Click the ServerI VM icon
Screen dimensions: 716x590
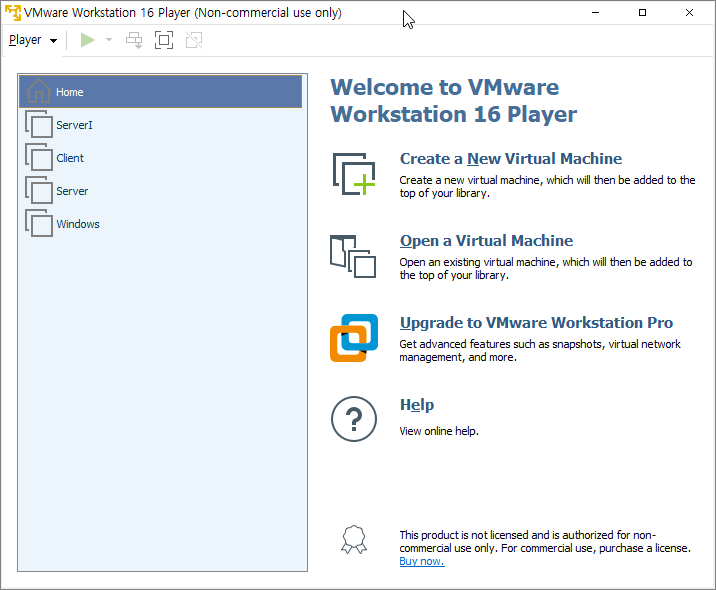(39, 124)
